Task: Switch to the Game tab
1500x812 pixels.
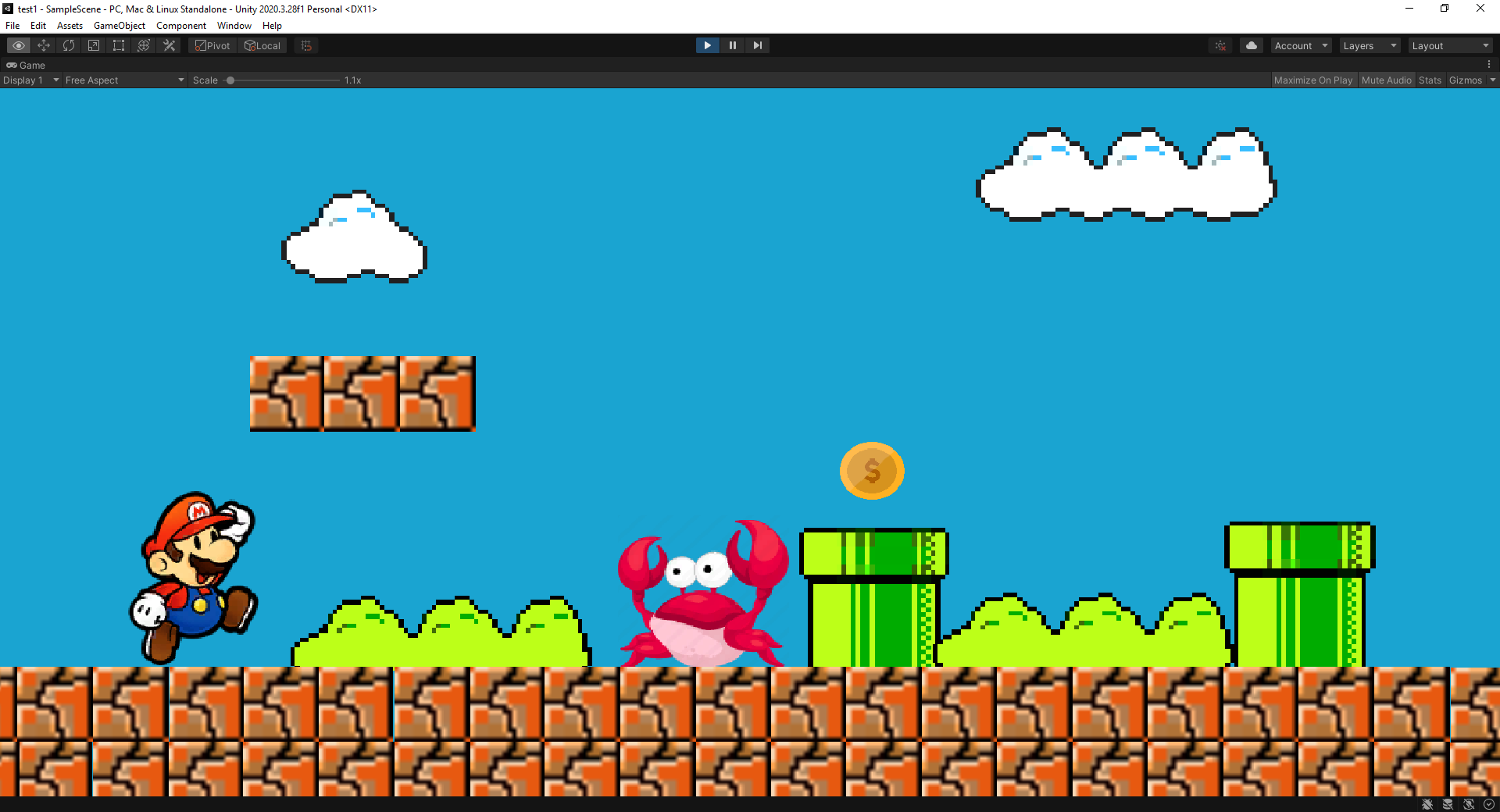Action: click(26, 65)
